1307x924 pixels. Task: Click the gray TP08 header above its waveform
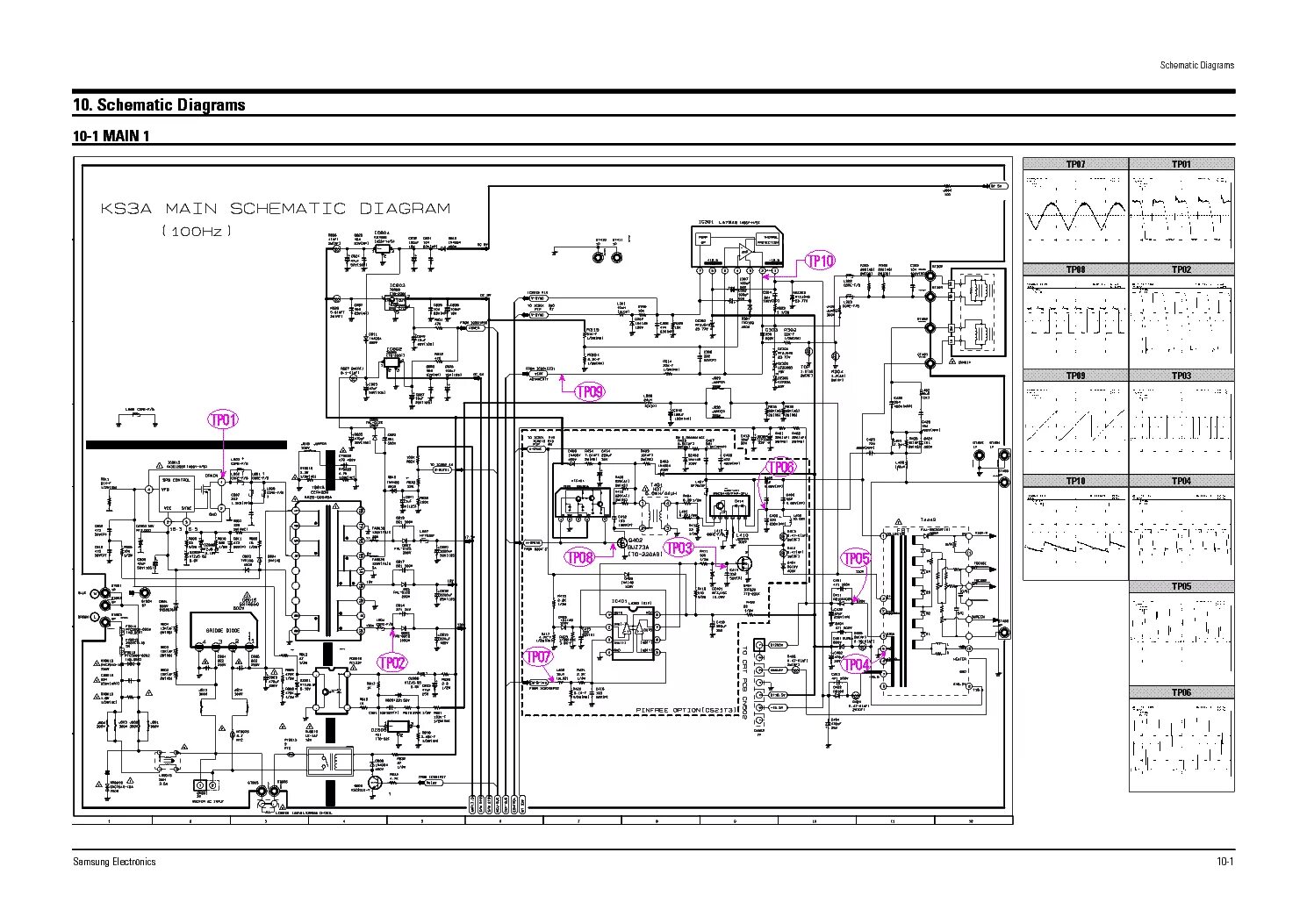[x=1075, y=269]
